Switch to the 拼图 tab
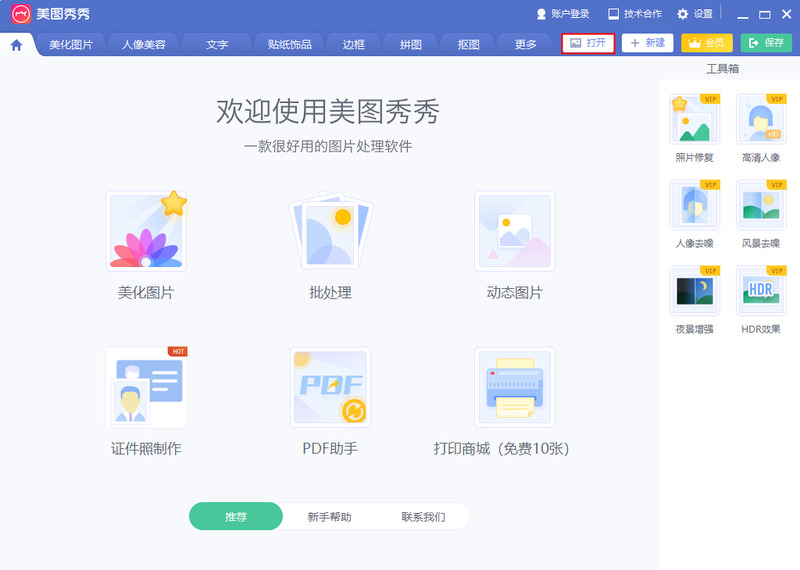 coord(411,44)
